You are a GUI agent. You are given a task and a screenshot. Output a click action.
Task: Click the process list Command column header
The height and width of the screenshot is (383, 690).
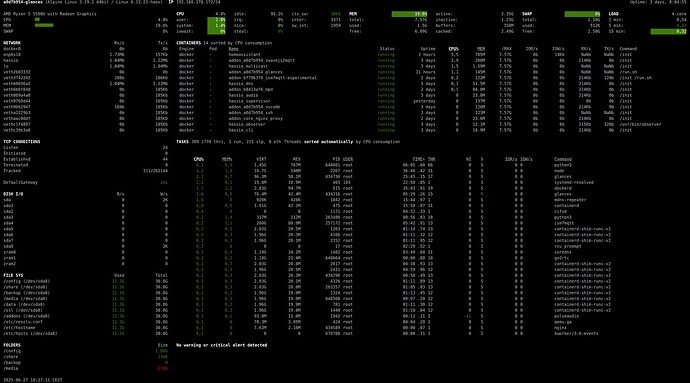(x=563, y=159)
